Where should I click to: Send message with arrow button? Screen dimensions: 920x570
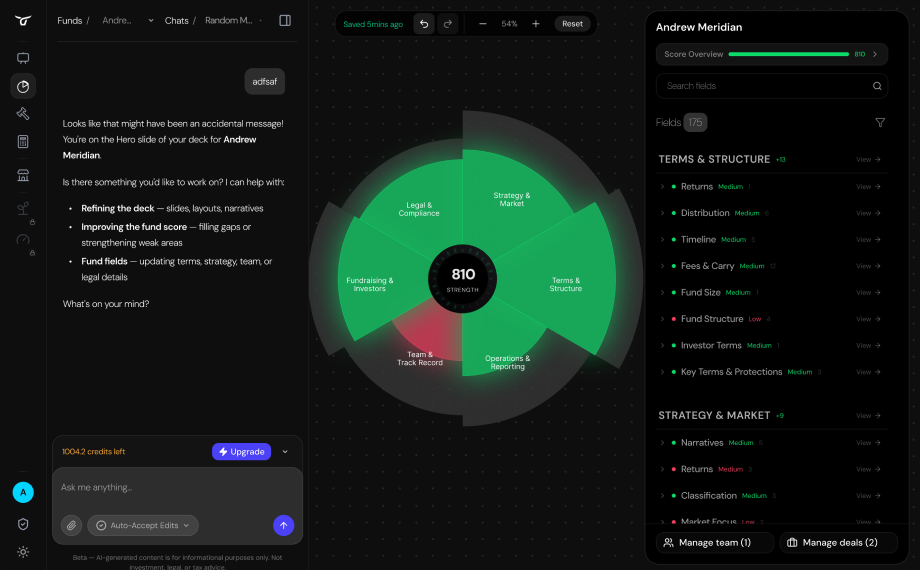tap(283, 525)
